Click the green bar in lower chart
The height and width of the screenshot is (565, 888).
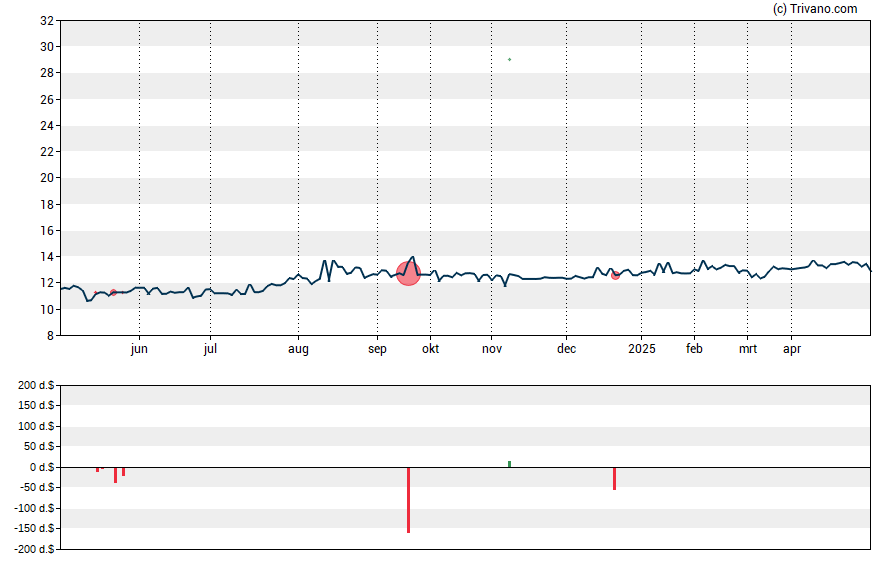coord(510,464)
